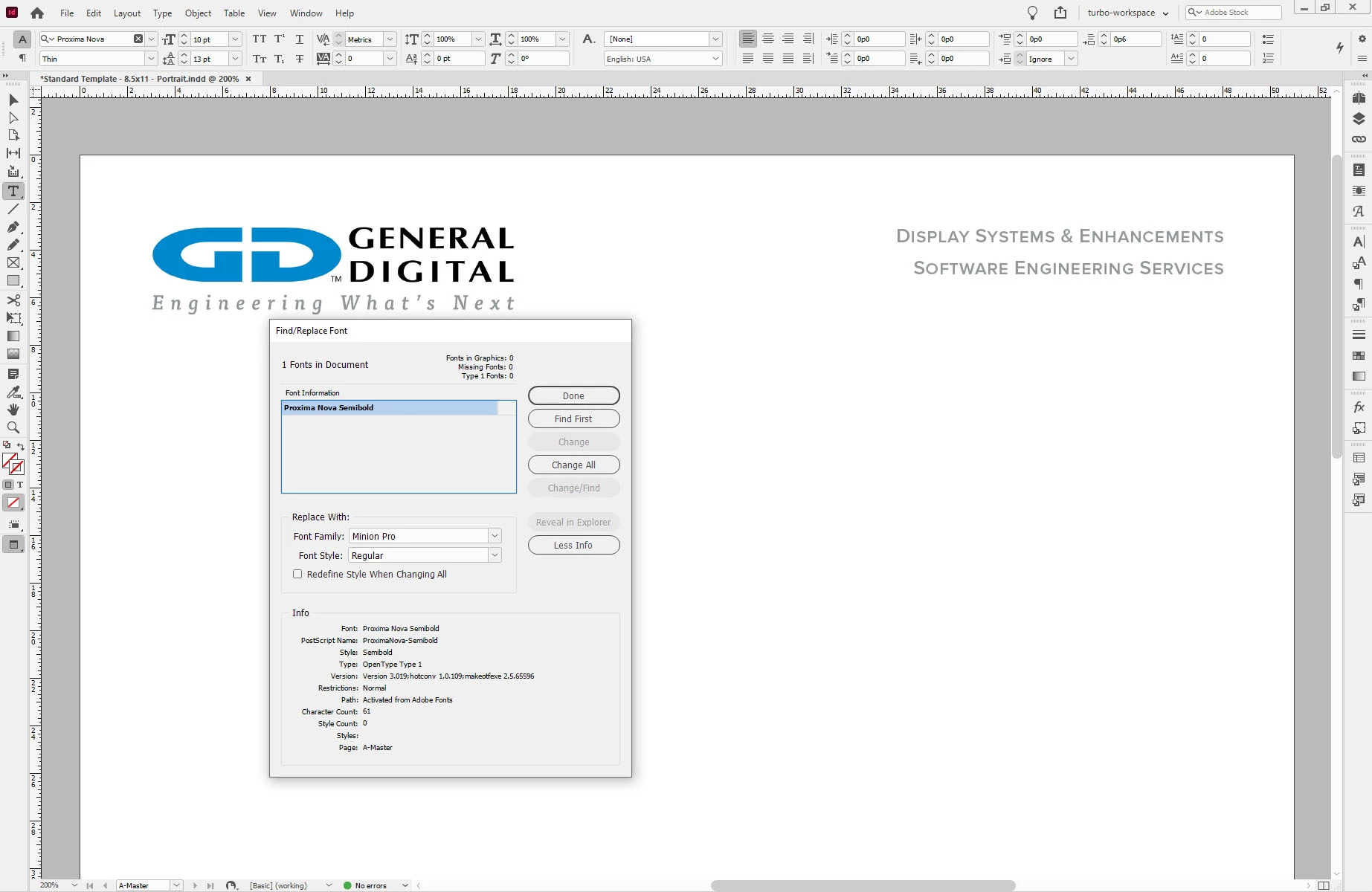The image size is (1372, 892).
Task: Select the Line tool
Action: pos(13,210)
